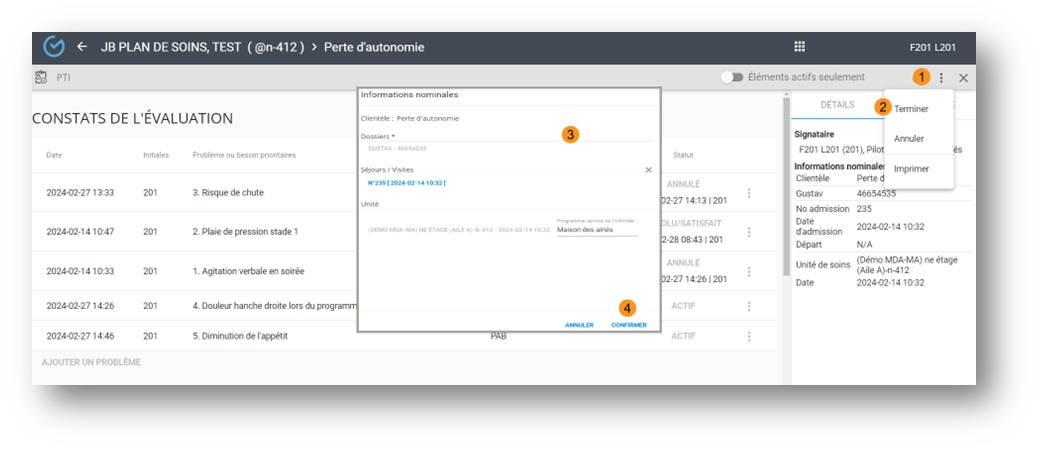Choose Annuler in the dropdown menu
The image size is (1041, 450).
point(909,139)
